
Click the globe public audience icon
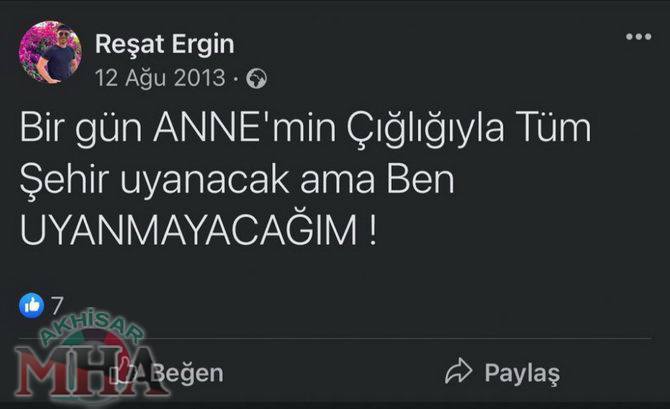pos(256,79)
